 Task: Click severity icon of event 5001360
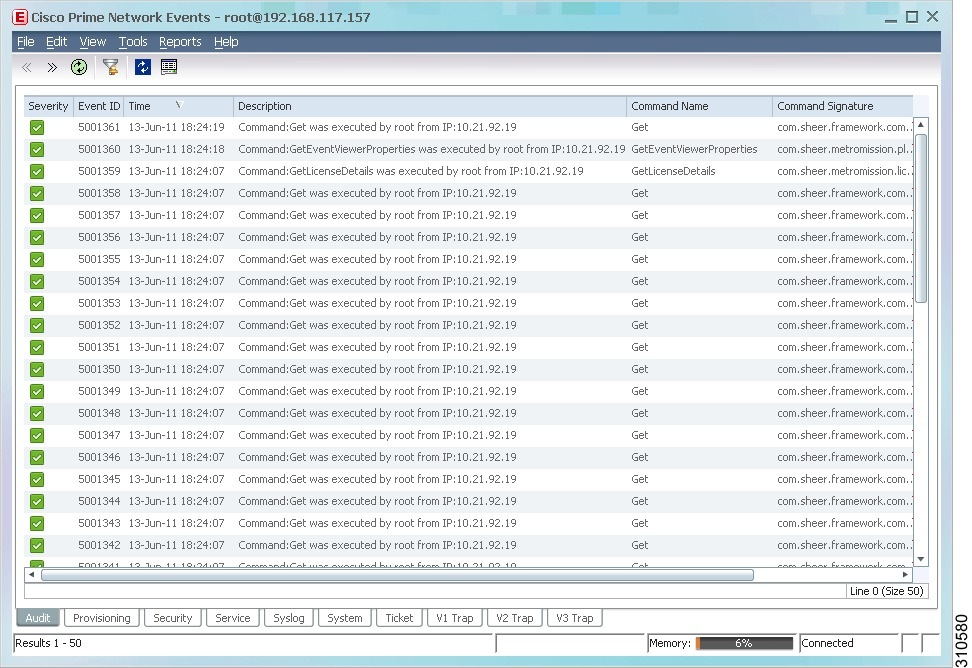click(37, 149)
